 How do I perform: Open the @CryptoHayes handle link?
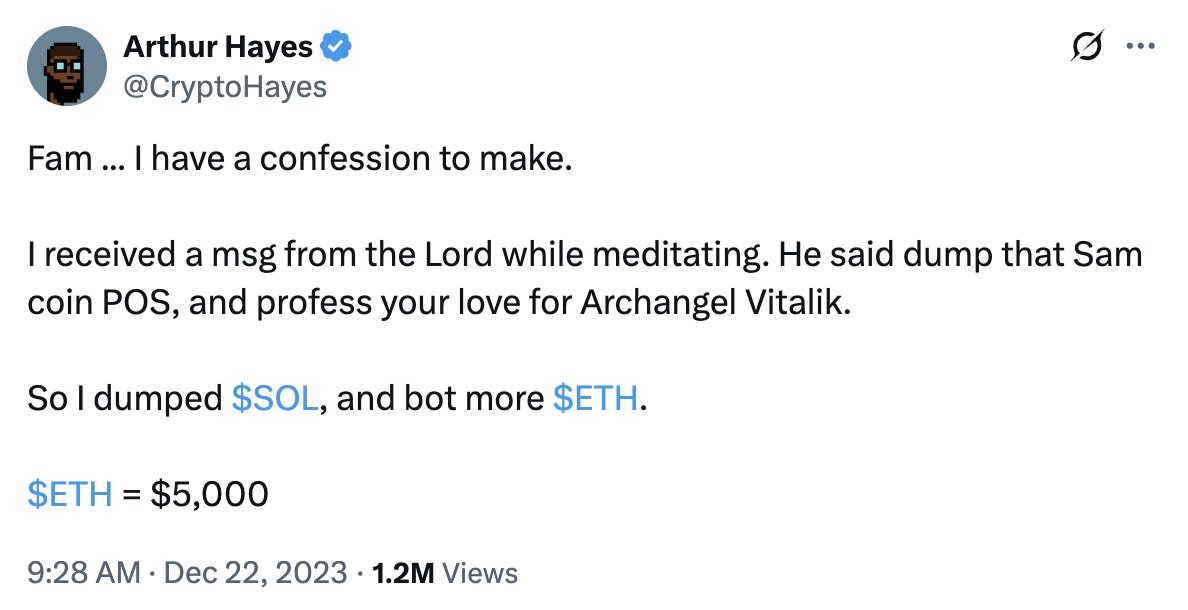tap(225, 87)
